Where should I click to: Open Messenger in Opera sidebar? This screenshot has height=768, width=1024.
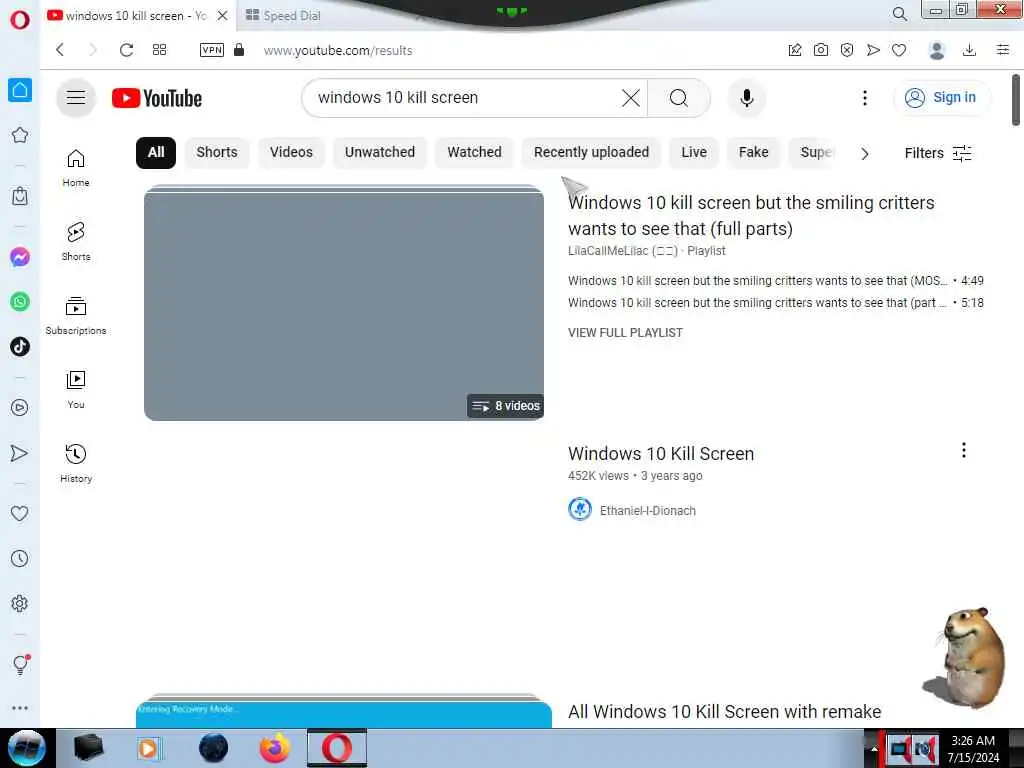[20, 257]
